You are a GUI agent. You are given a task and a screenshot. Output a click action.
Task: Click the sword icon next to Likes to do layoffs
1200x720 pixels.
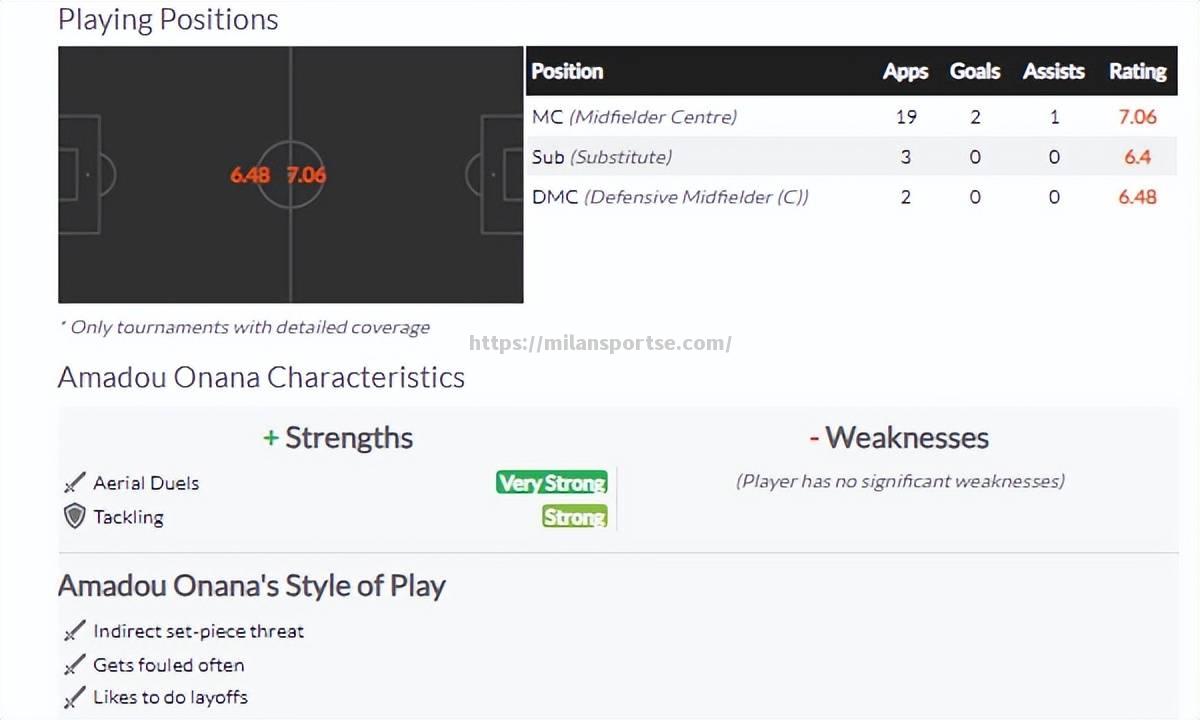[74, 698]
